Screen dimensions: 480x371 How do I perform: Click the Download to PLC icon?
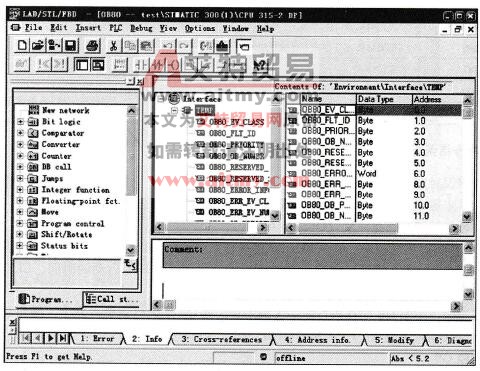[222, 45]
